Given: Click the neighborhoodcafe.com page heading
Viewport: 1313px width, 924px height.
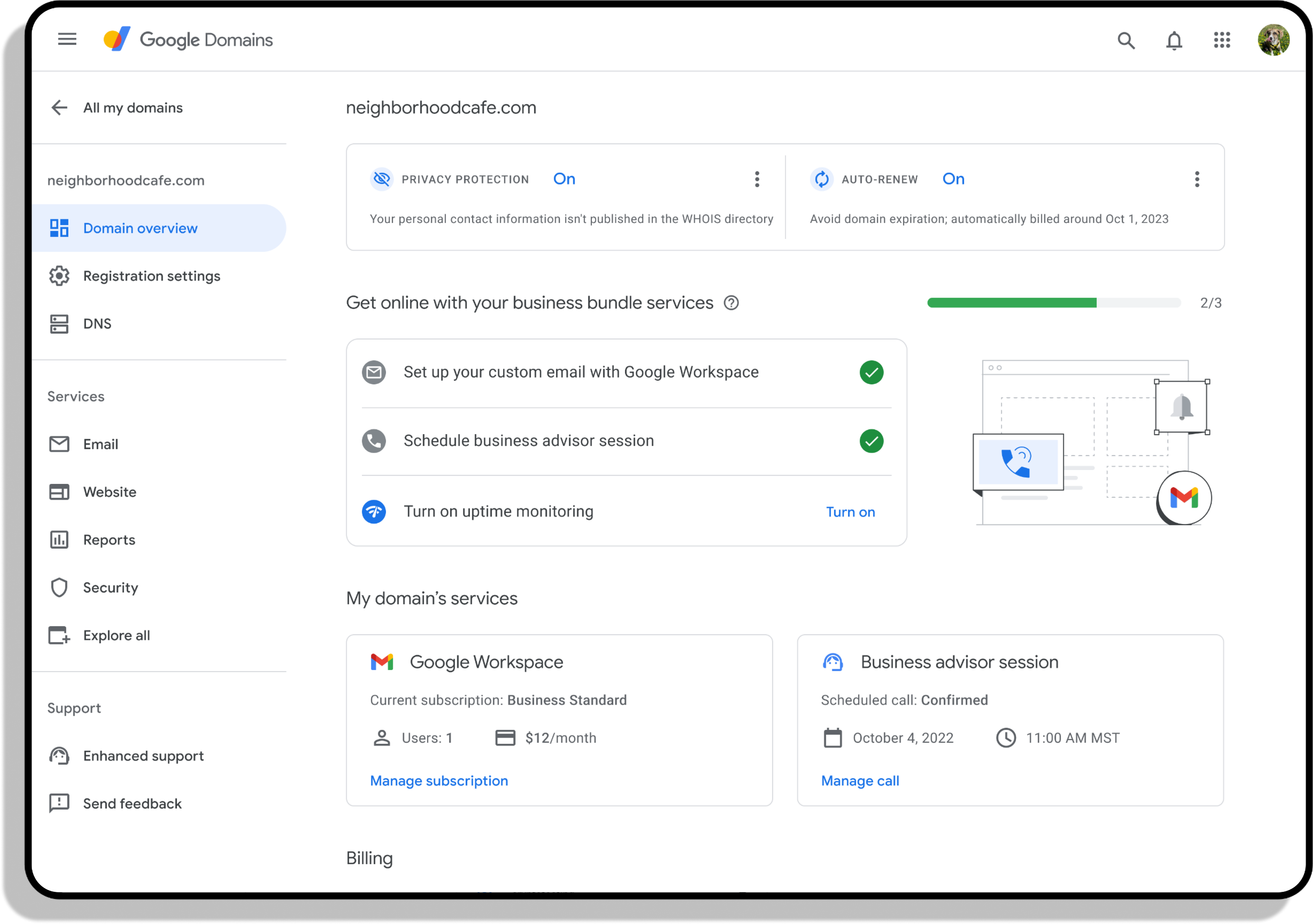Looking at the screenshot, I should click(441, 108).
